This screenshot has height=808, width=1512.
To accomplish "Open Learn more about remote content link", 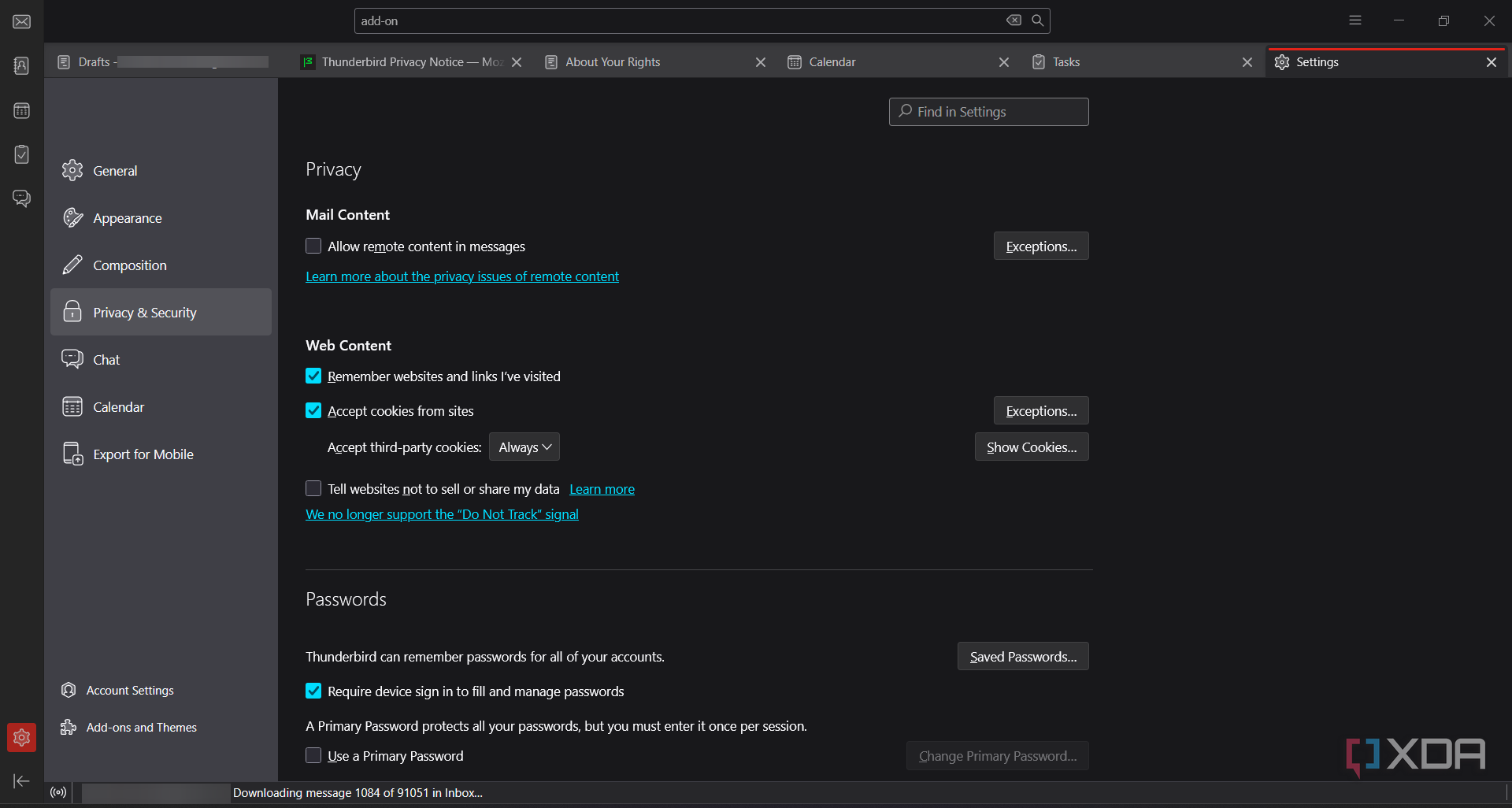I will point(462,276).
